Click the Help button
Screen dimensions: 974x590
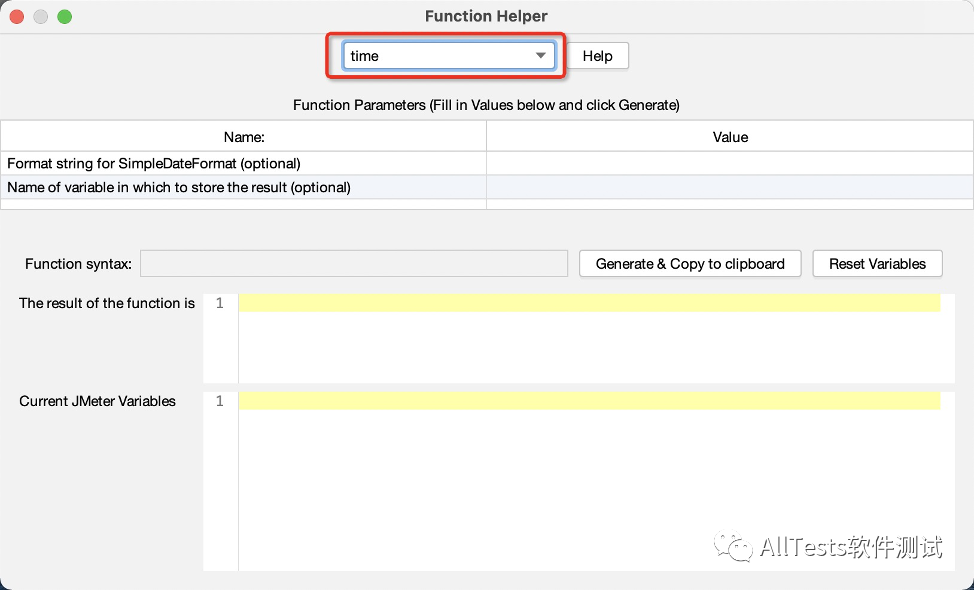(598, 56)
